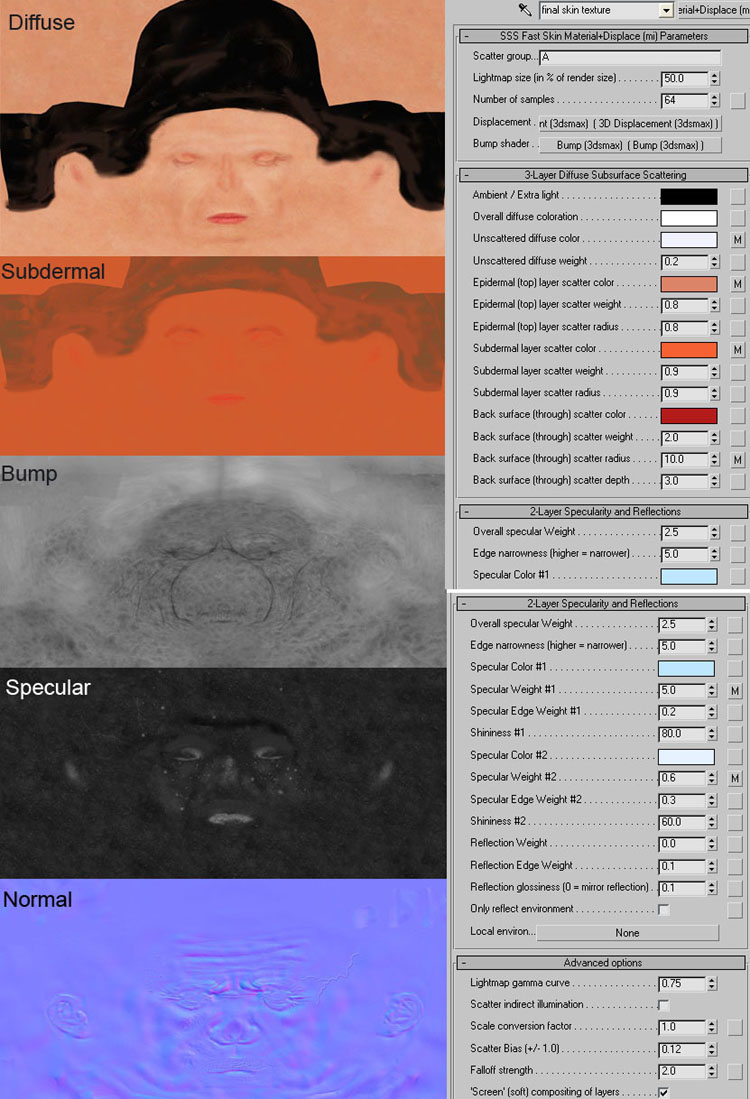Click empty map slot beside Ambient / Extra light
Viewport: 750px width, 1099px height.
[737, 196]
